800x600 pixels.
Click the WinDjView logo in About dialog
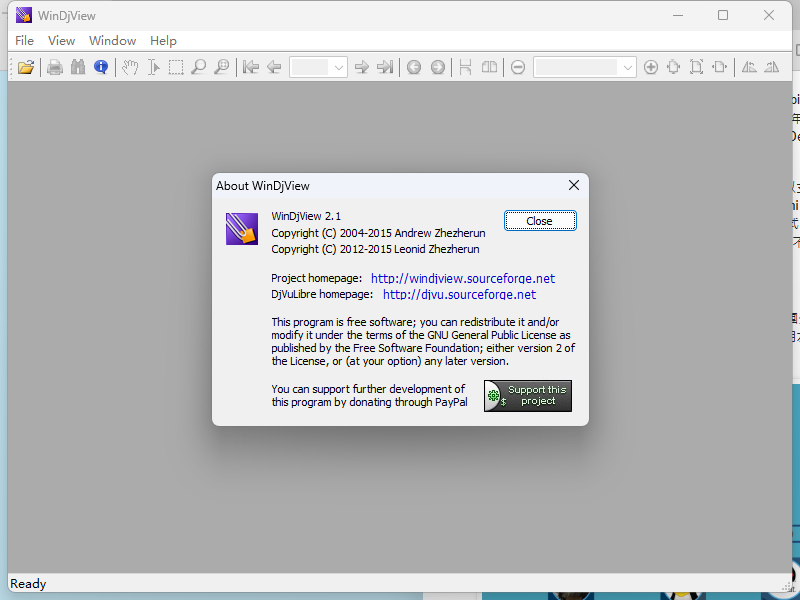pos(242,229)
